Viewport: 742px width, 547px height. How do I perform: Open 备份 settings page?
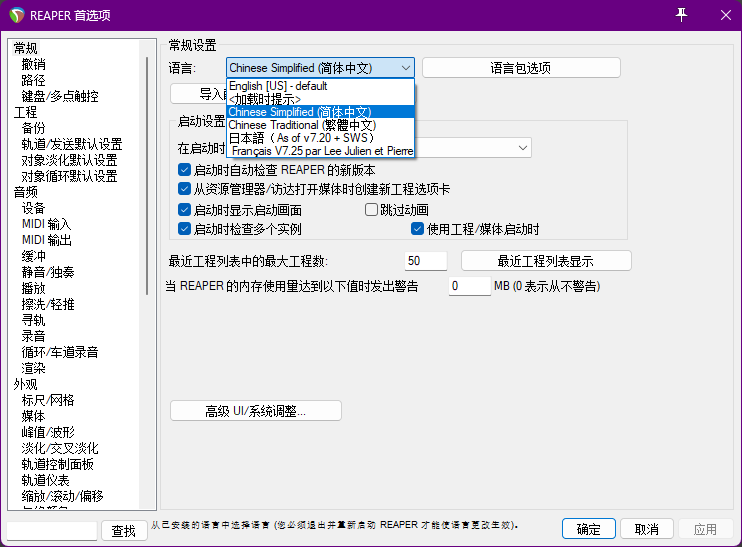coord(34,128)
